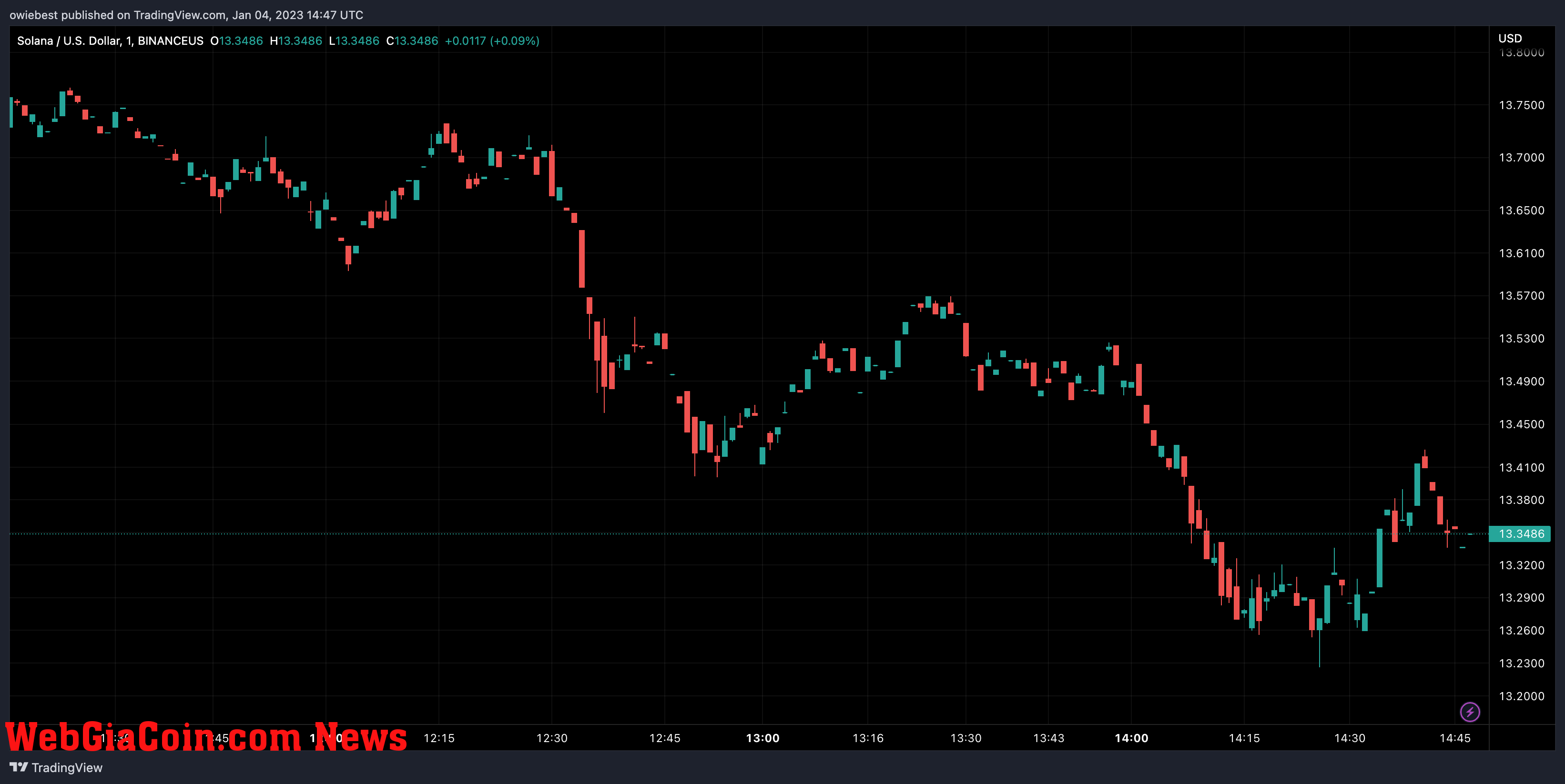Click the 13.4500 price axis label
The width and height of the screenshot is (1565, 784).
click(x=1521, y=424)
